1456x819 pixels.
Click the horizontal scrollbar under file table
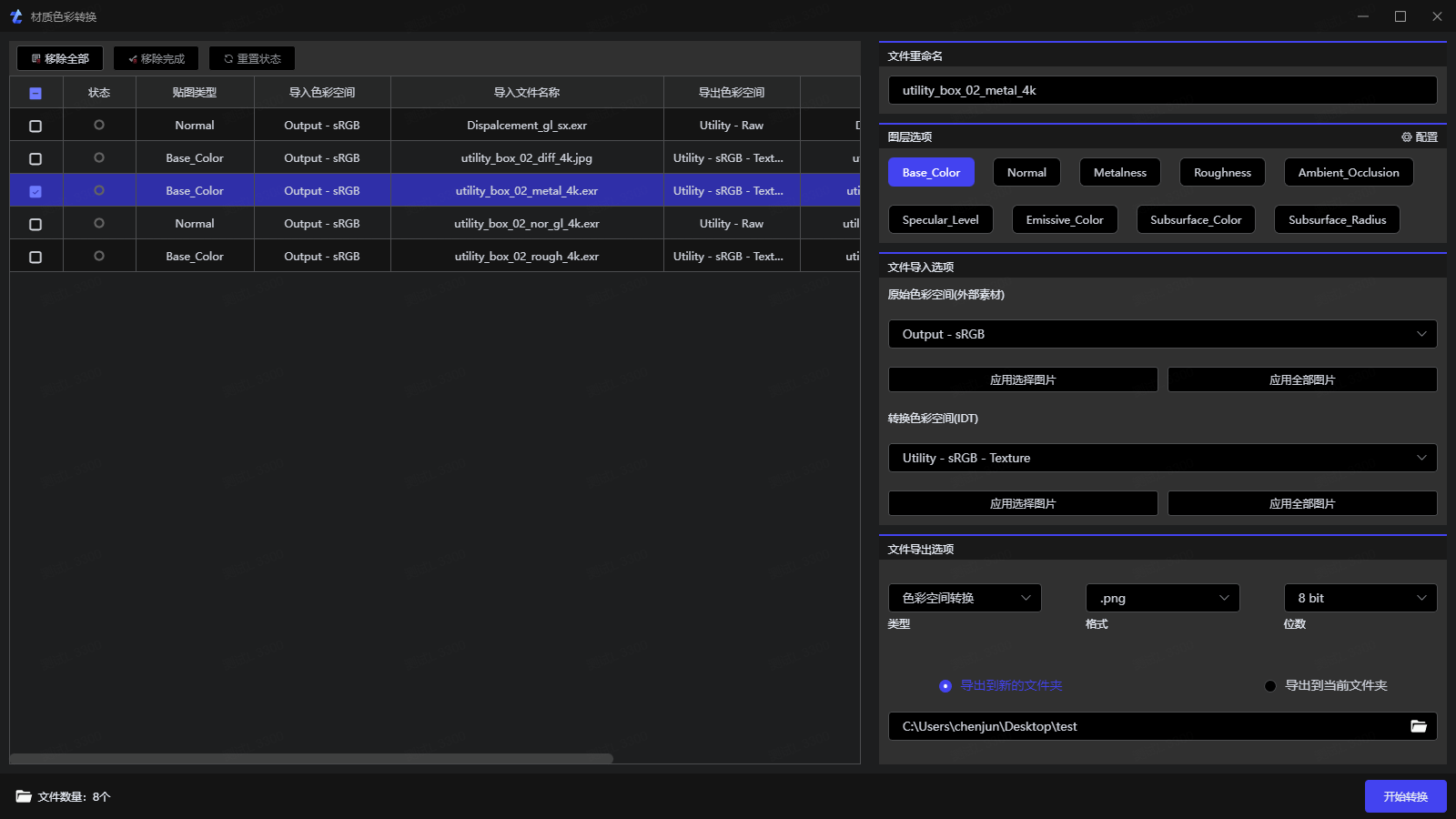coord(311,758)
